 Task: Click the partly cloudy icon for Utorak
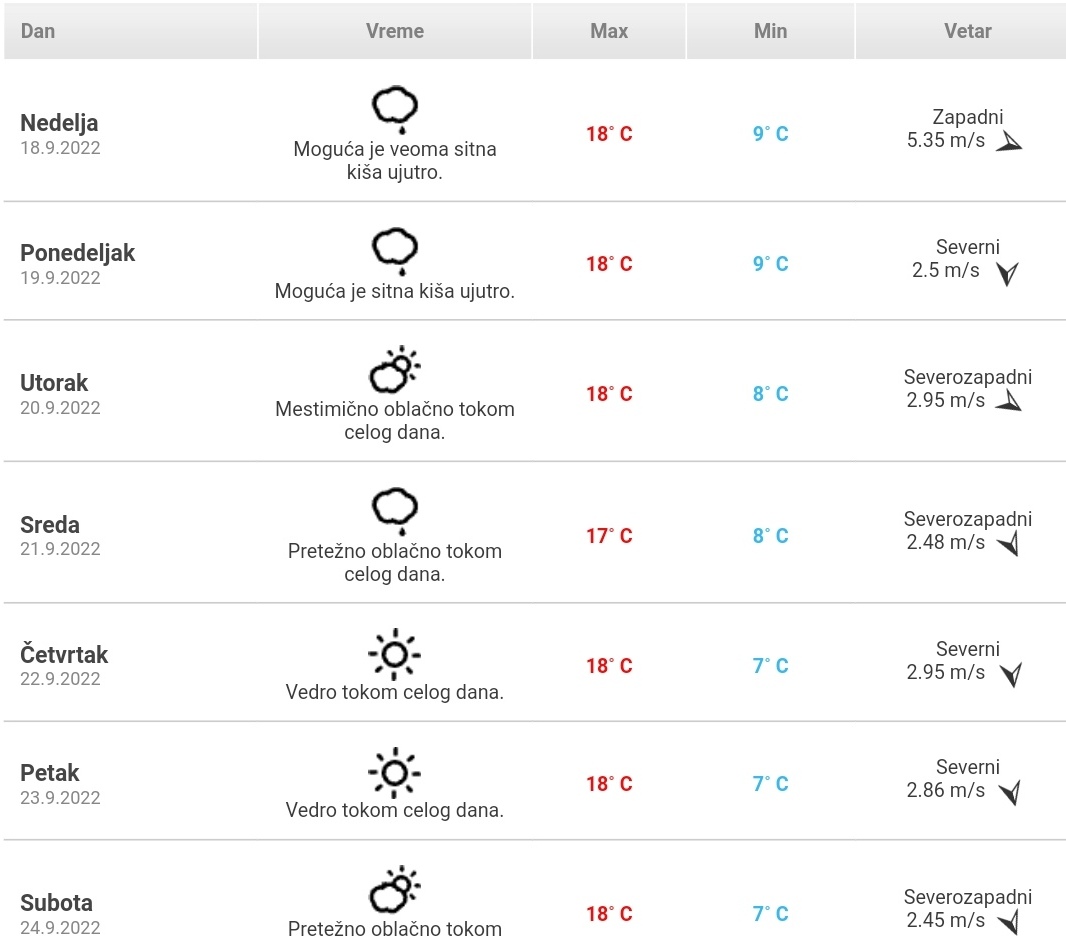click(x=394, y=369)
